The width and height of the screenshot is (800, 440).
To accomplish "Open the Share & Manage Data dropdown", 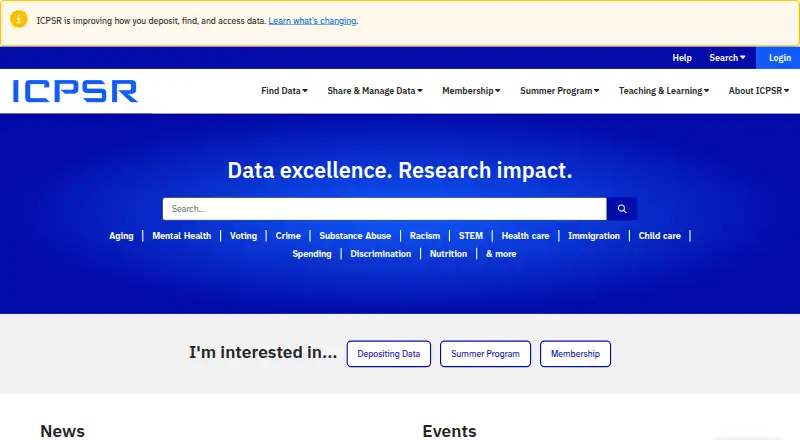I will [x=375, y=91].
